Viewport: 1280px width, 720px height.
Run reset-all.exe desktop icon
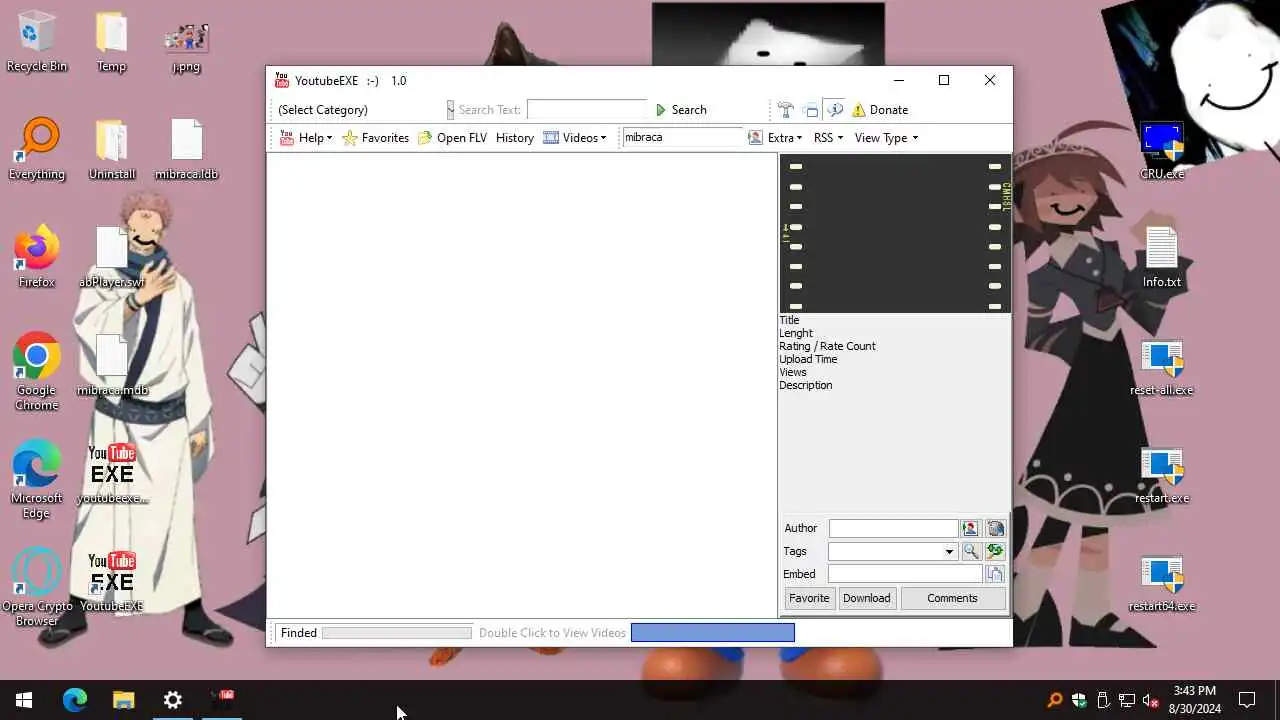[1162, 366]
